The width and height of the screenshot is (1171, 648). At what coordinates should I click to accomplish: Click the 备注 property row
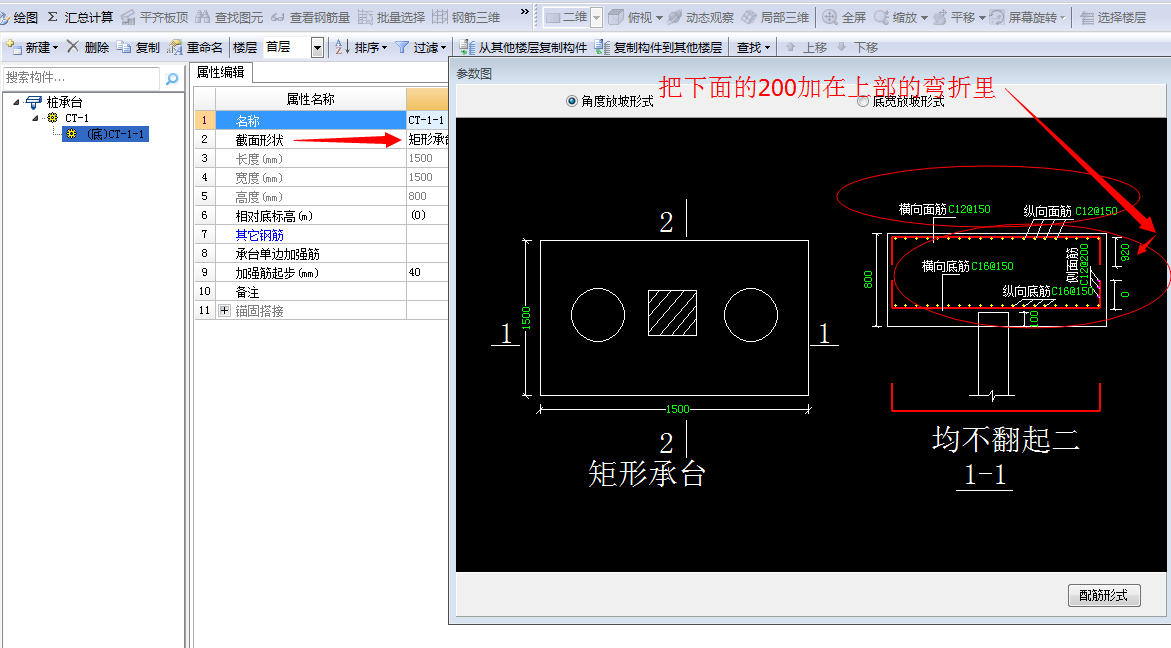click(321, 292)
